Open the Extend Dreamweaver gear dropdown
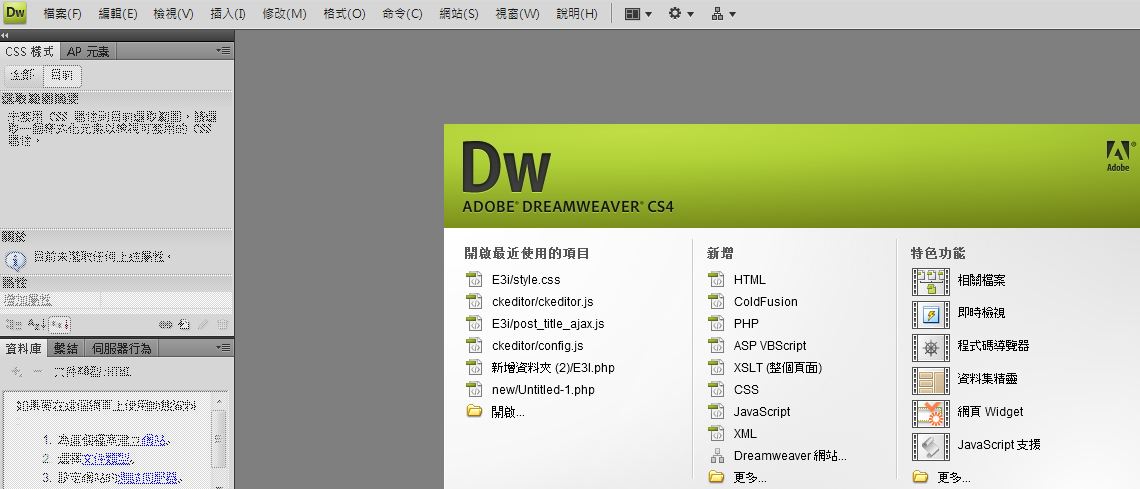The height and width of the screenshot is (489, 1140). click(x=681, y=14)
